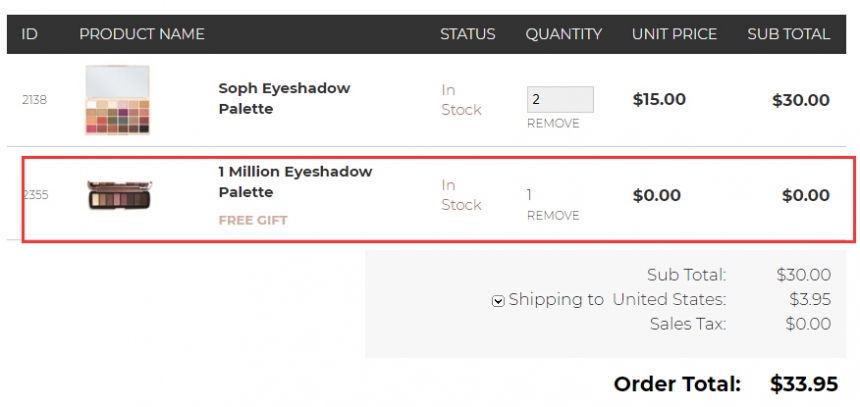Remove the 1 Million Eyeshadow Palette free gift
860x407 pixels.
click(x=553, y=215)
